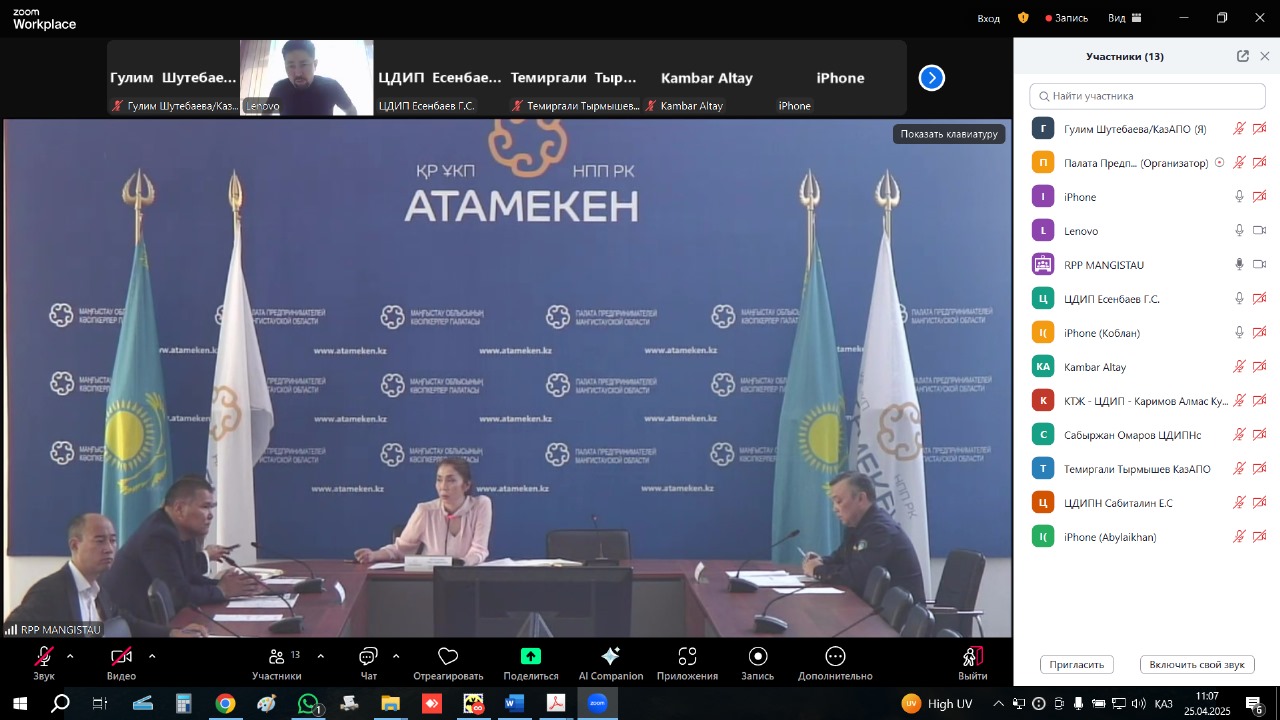Expand participants options arrow next to Участники
The height and width of the screenshot is (720, 1280).
pyautogui.click(x=320, y=656)
